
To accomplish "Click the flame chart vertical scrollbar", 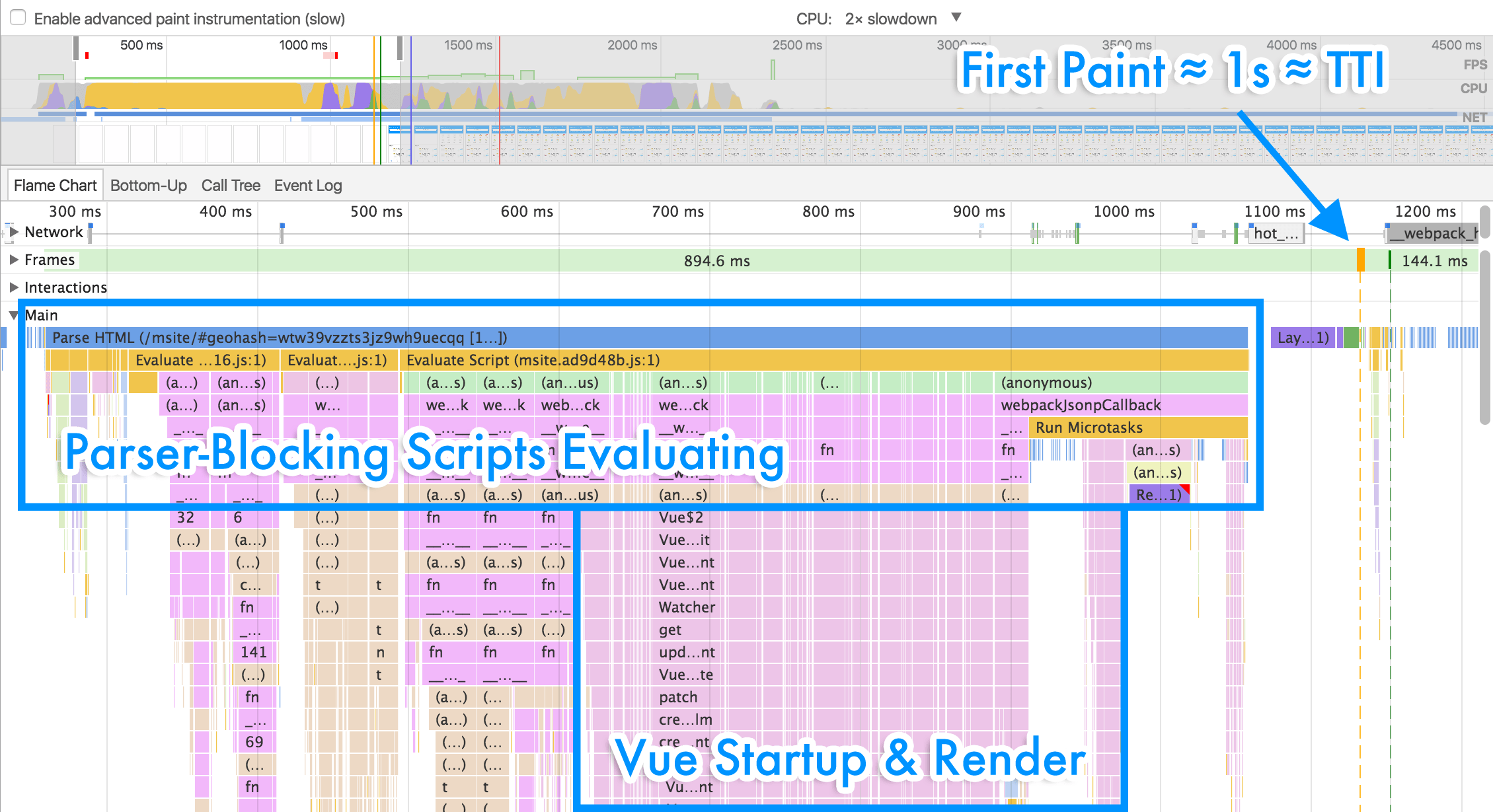I will click(1485, 337).
